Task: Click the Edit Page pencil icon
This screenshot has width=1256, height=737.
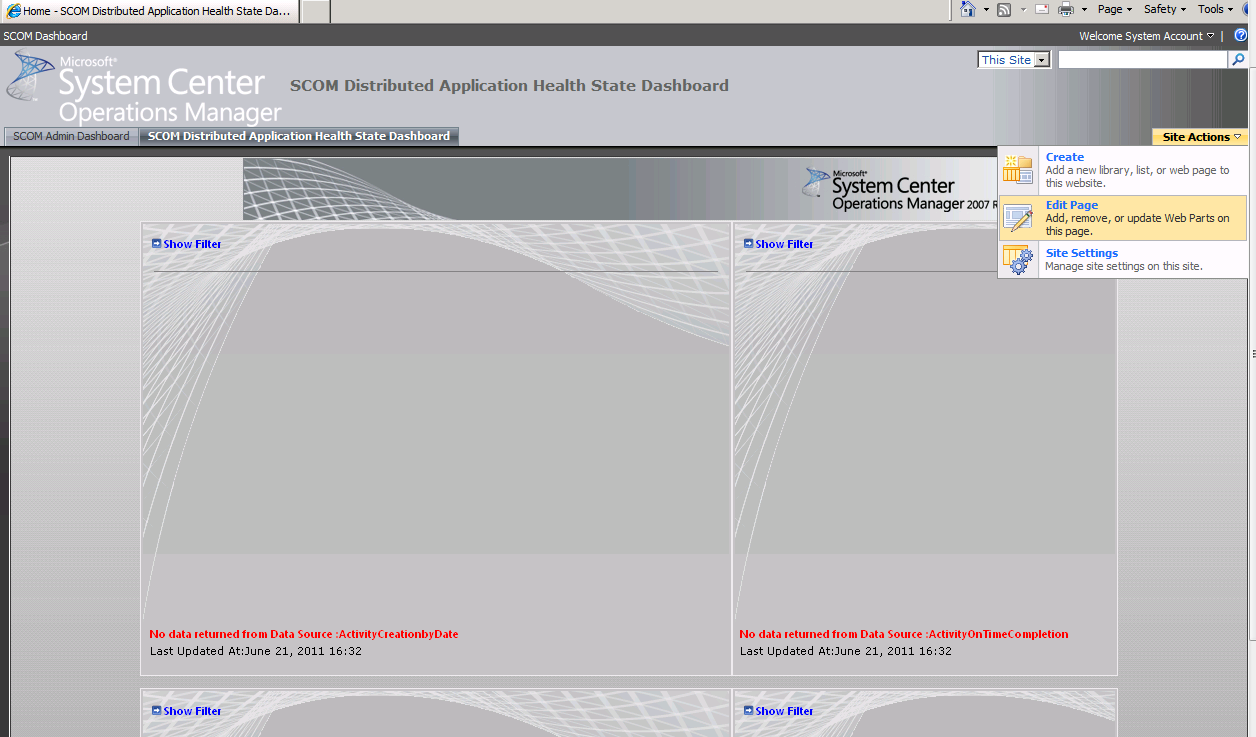Action: click(x=1018, y=217)
